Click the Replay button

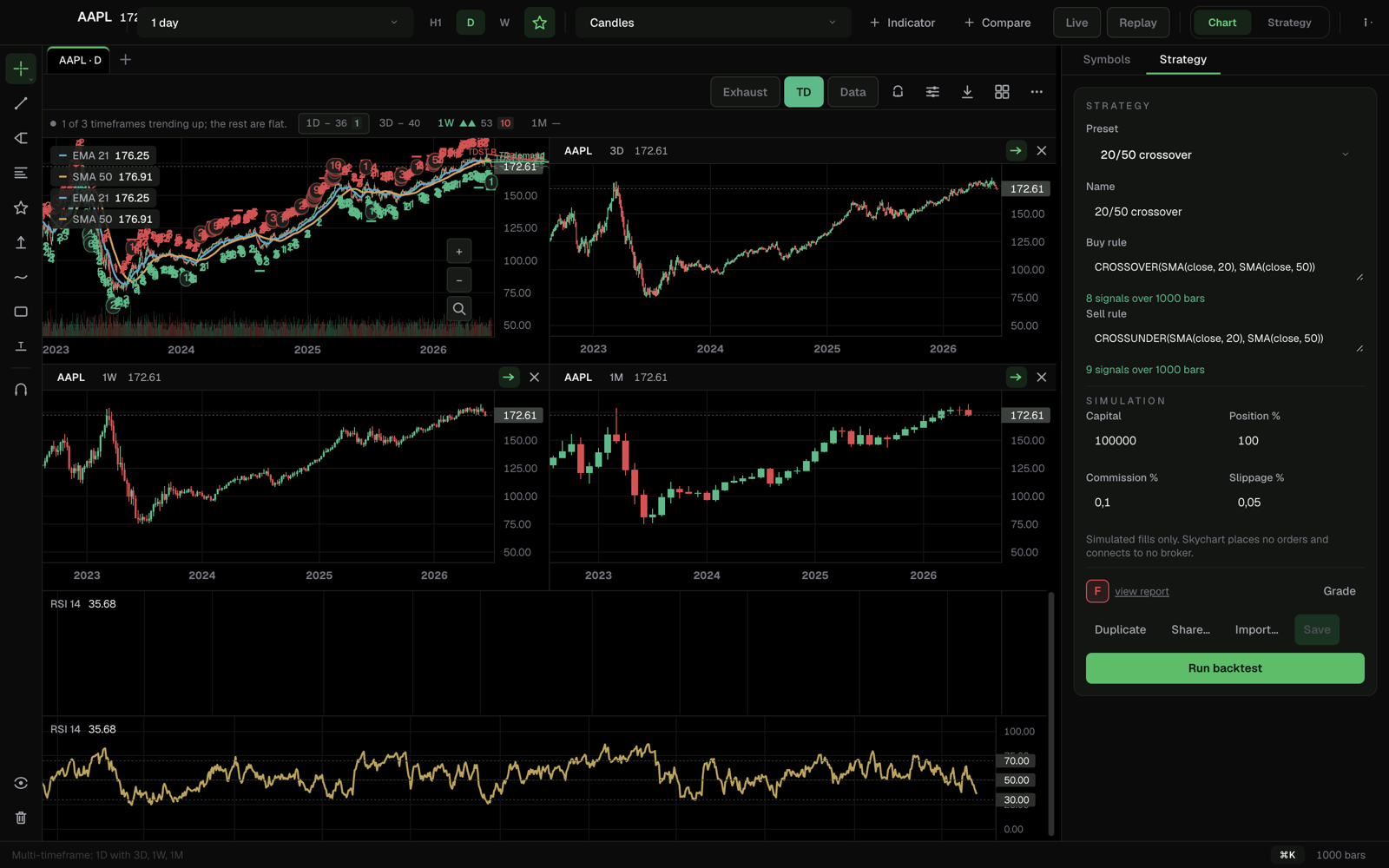coord(1138,23)
